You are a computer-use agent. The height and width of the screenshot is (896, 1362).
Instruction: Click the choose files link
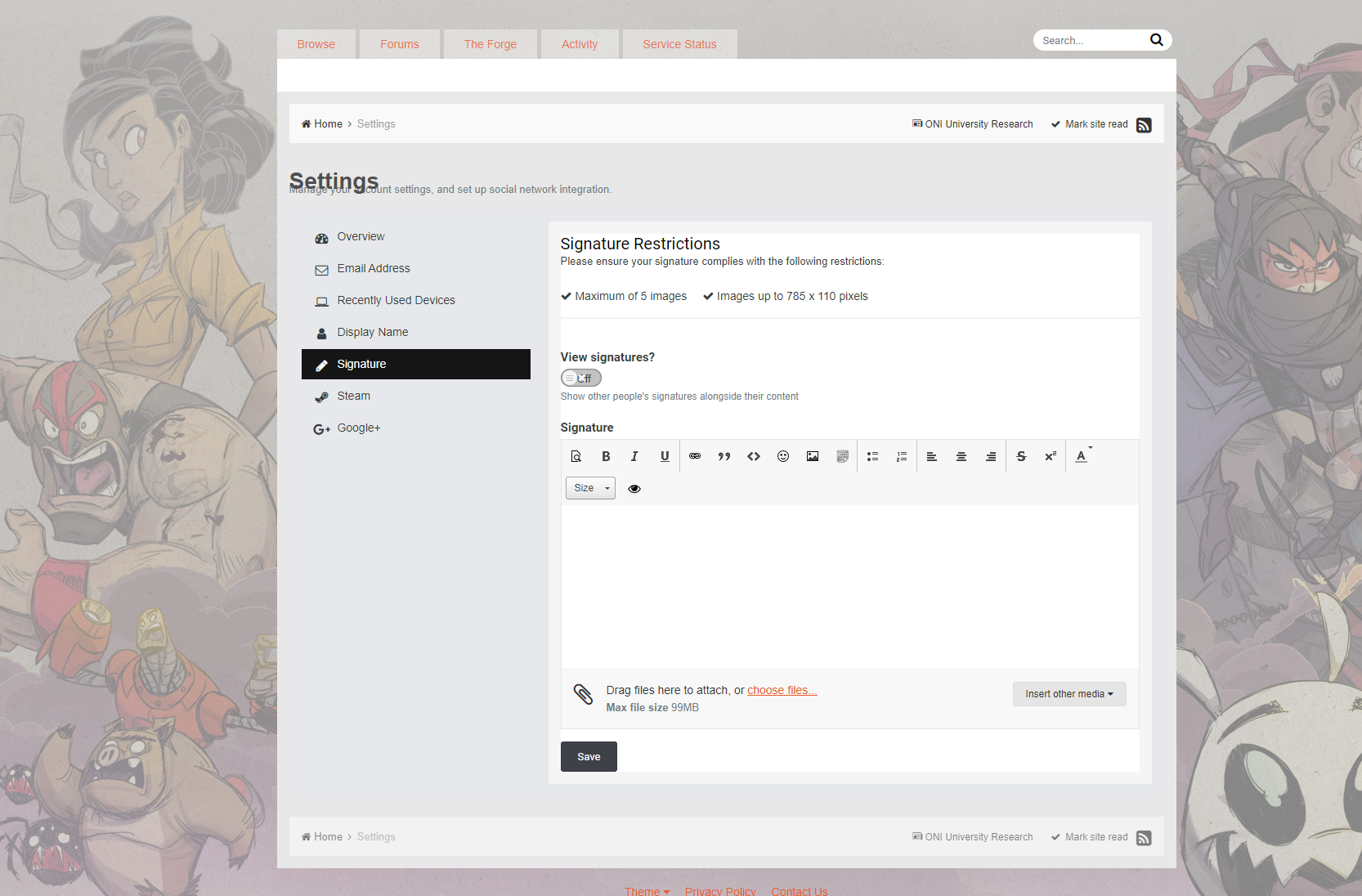[x=782, y=691]
